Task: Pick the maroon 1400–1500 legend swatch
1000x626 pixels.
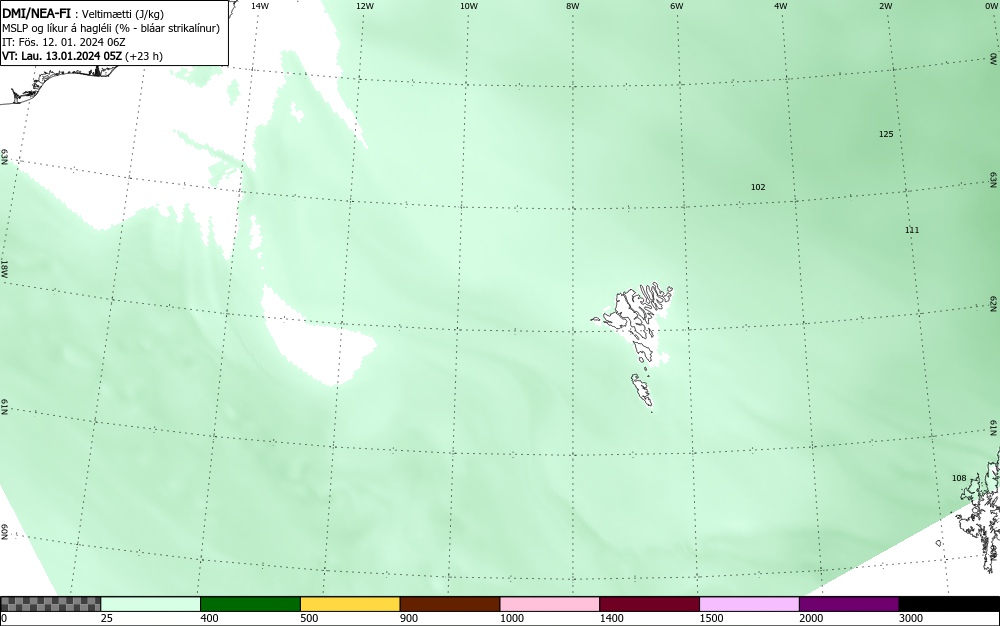Action: 649,604
